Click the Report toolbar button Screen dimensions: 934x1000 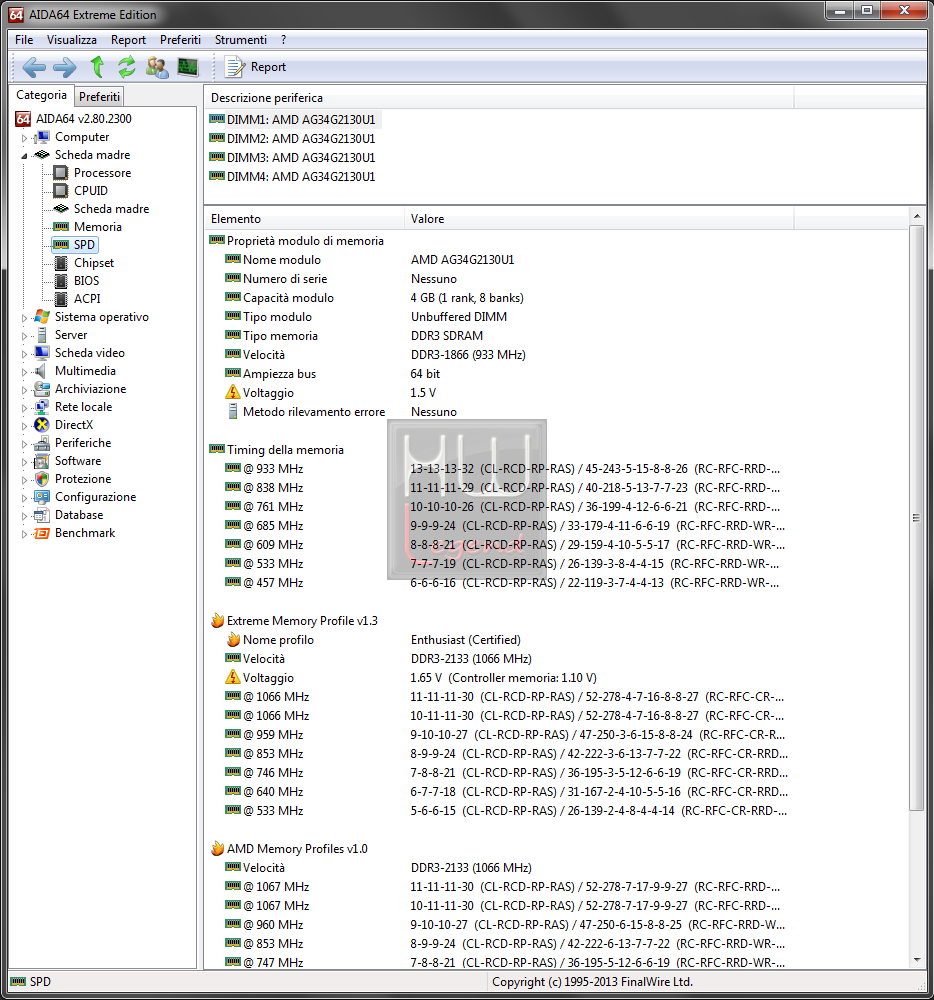point(256,67)
